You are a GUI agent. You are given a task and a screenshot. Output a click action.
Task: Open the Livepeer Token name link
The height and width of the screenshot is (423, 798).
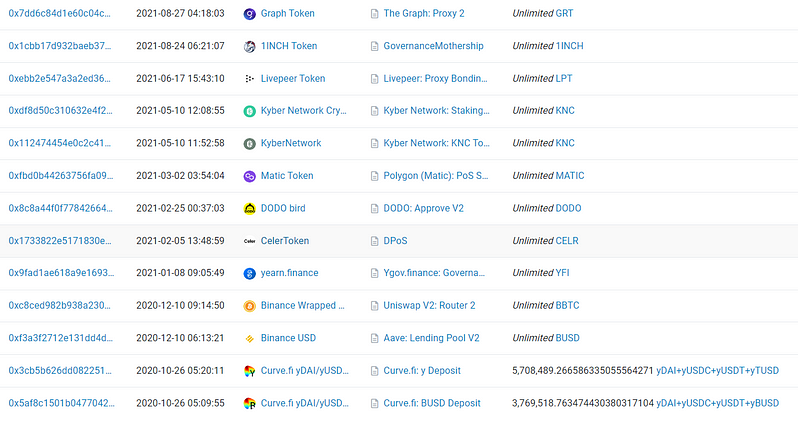[x=293, y=78]
